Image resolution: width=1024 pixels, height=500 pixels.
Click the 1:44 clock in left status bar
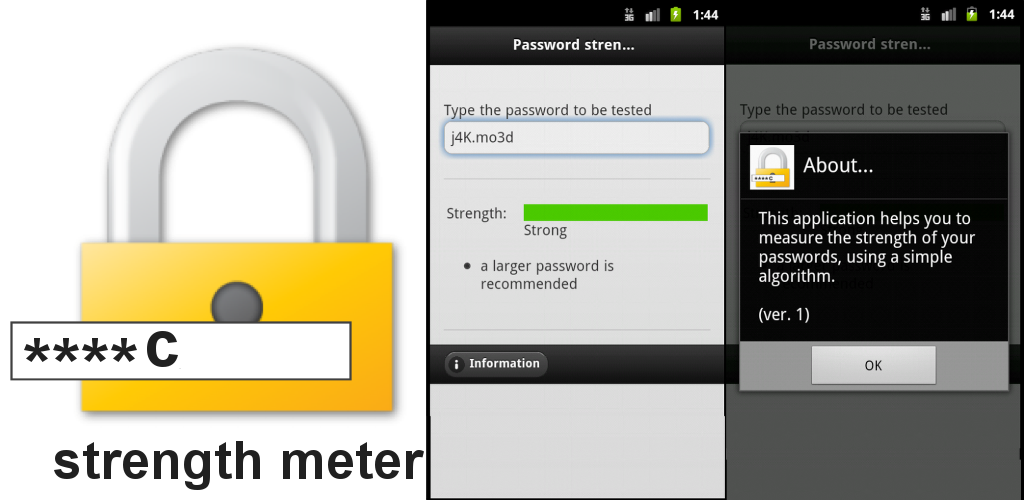click(705, 14)
